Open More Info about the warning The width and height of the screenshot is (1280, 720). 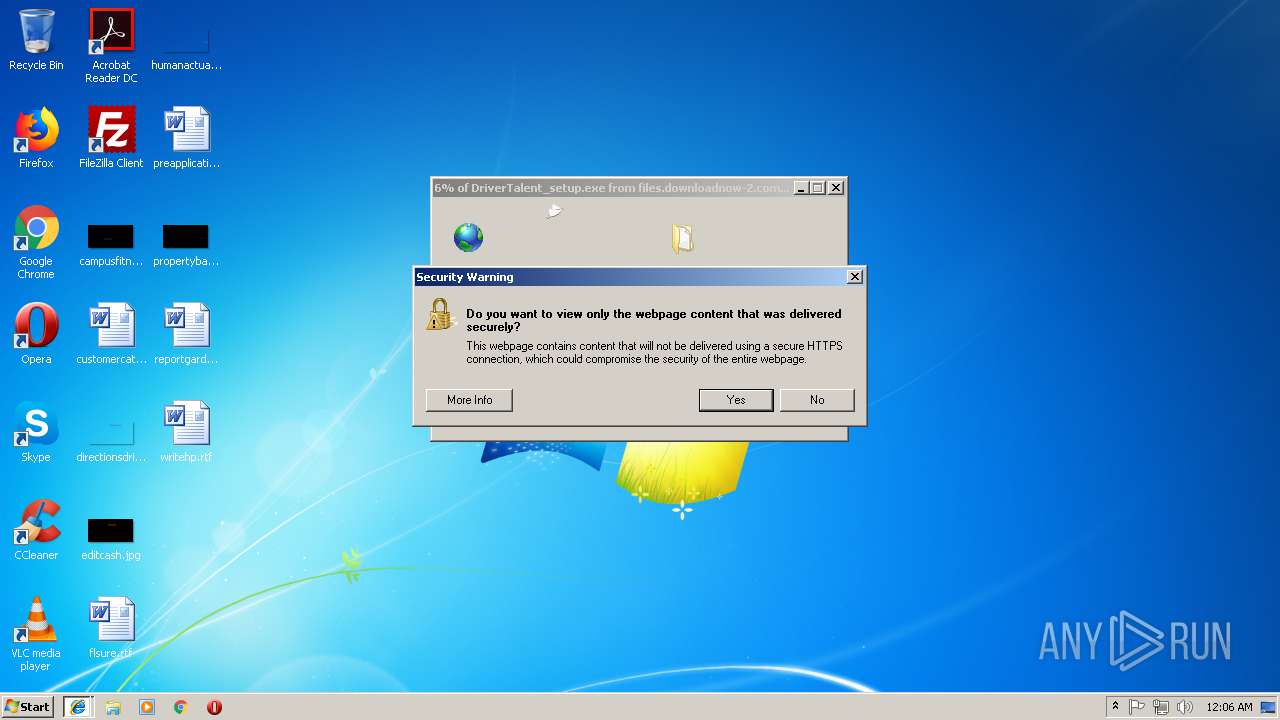[469, 400]
